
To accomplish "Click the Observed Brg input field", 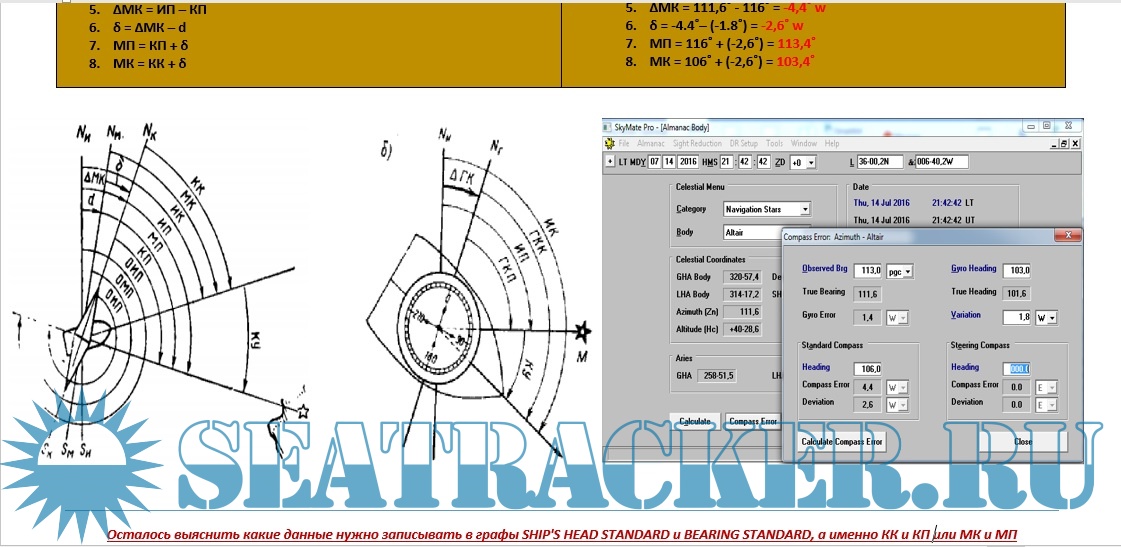I will pyautogui.click(x=868, y=271).
